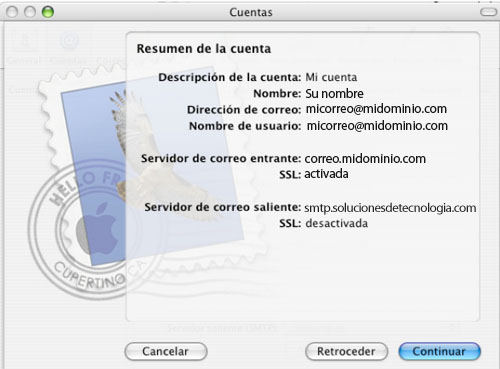Click the leftmost gray close window button
This screenshot has height=369, width=500.
[x=12, y=12]
